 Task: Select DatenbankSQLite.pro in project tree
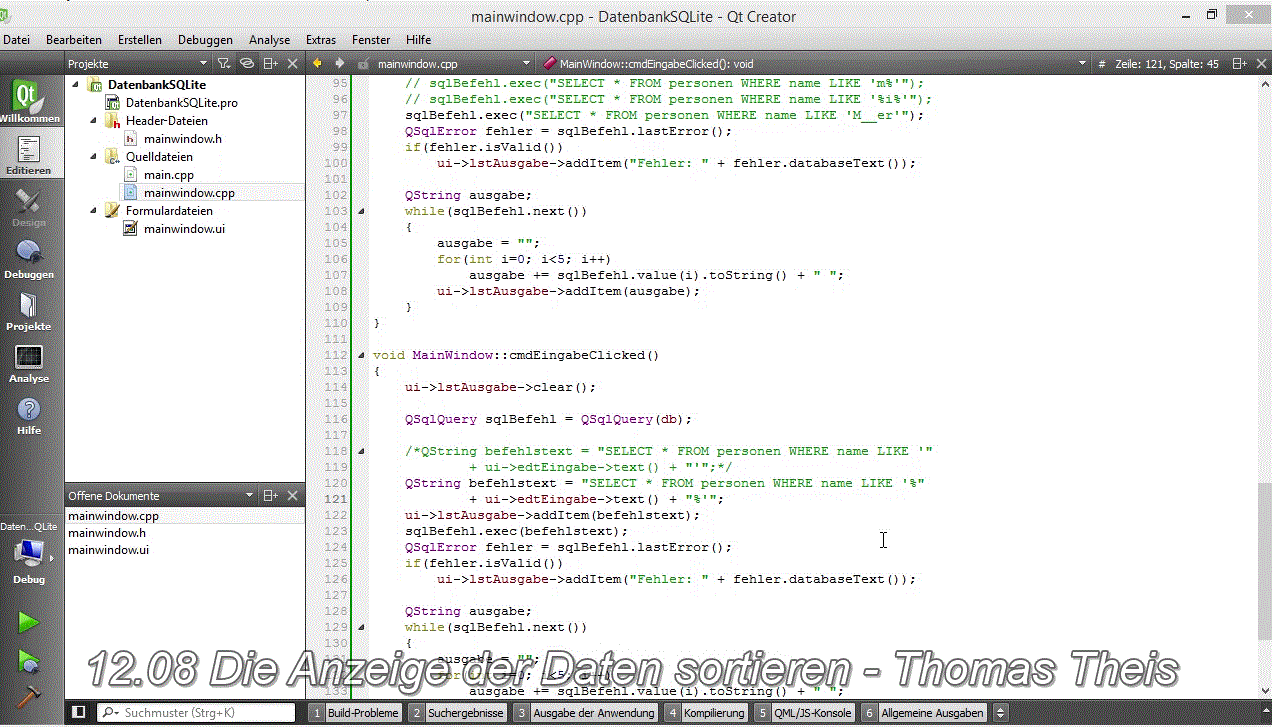click(181, 103)
